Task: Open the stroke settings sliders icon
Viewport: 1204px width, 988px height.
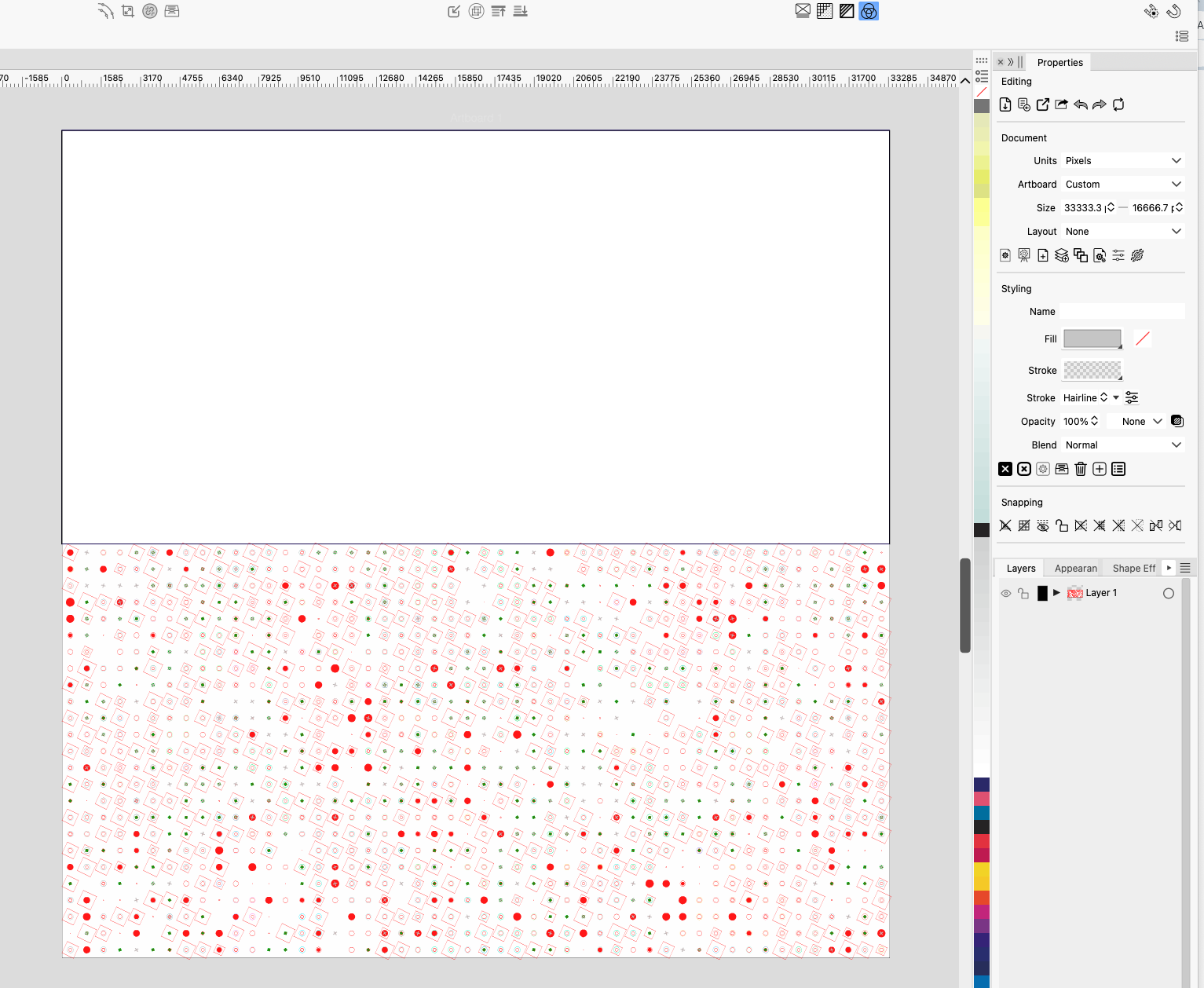Action: [x=1132, y=398]
